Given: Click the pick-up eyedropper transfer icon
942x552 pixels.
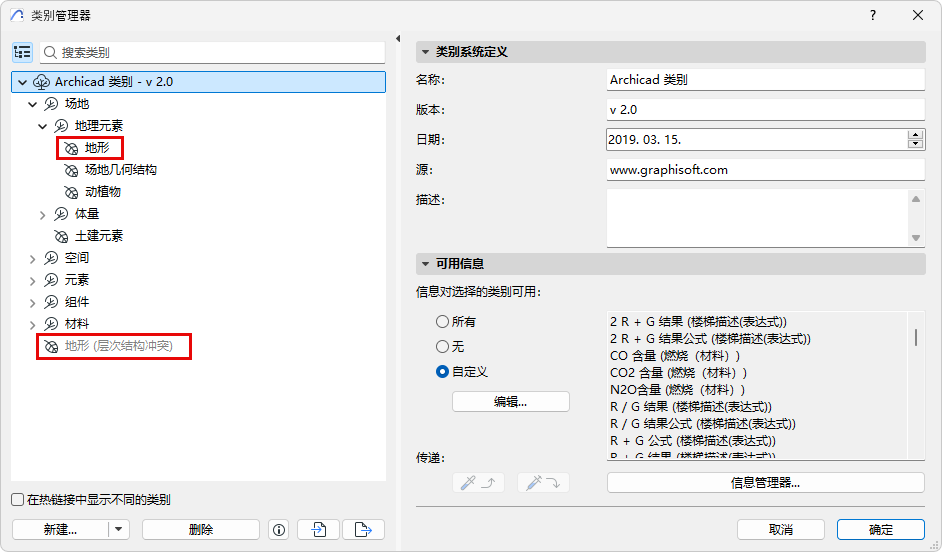Looking at the screenshot, I should [x=478, y=482].
